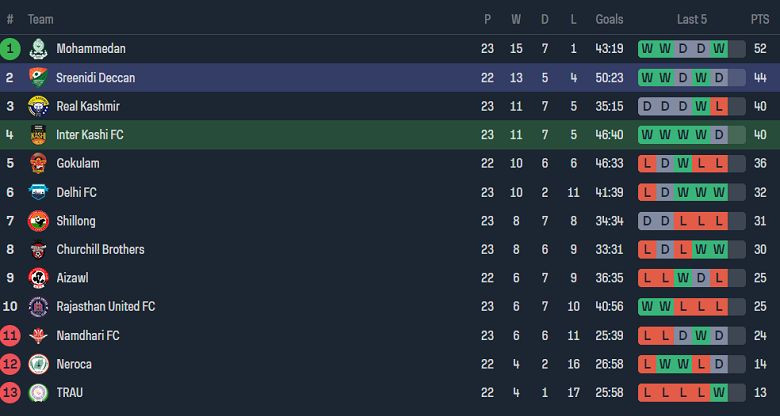
Task: Click the Last 5 column header
Action: click(692, 19)
